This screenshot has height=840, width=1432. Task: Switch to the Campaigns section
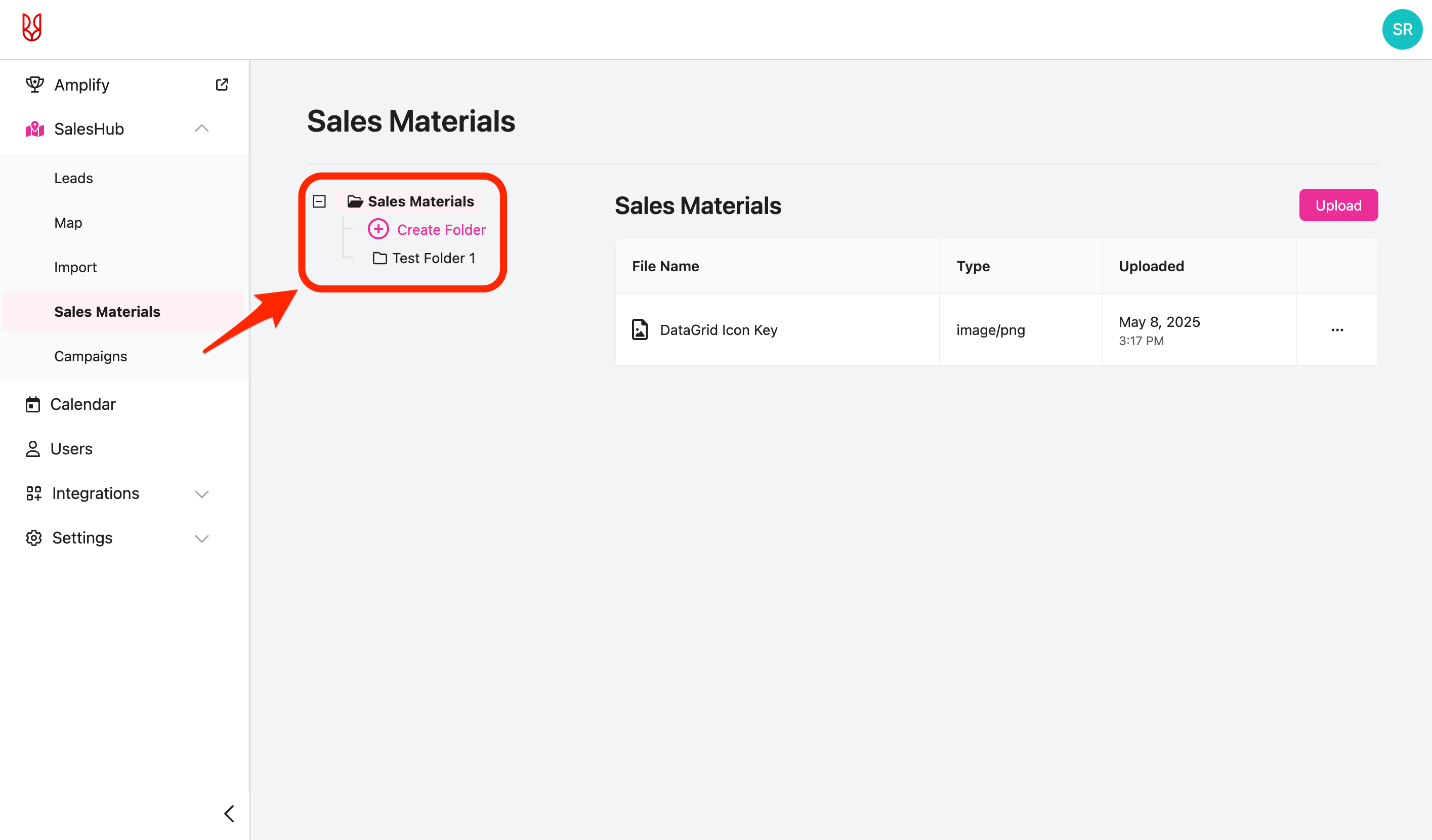(x=91, y=356)
